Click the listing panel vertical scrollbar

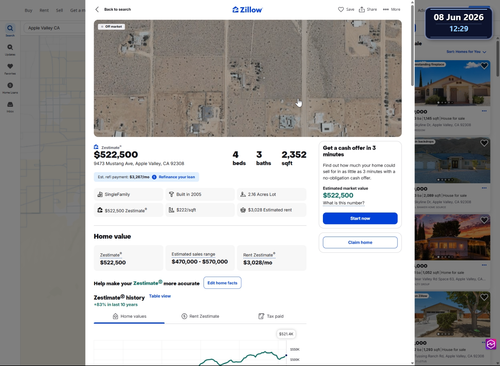(413, 45)
